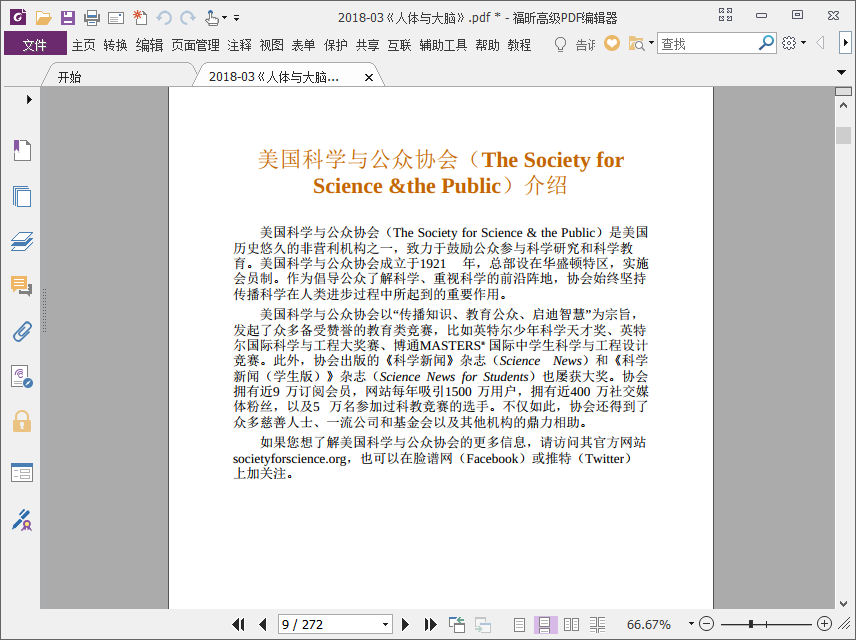Open the 文件 menu
Viewport: 856px width, 640px height.
pyautogui.click(x=35, y=44)
